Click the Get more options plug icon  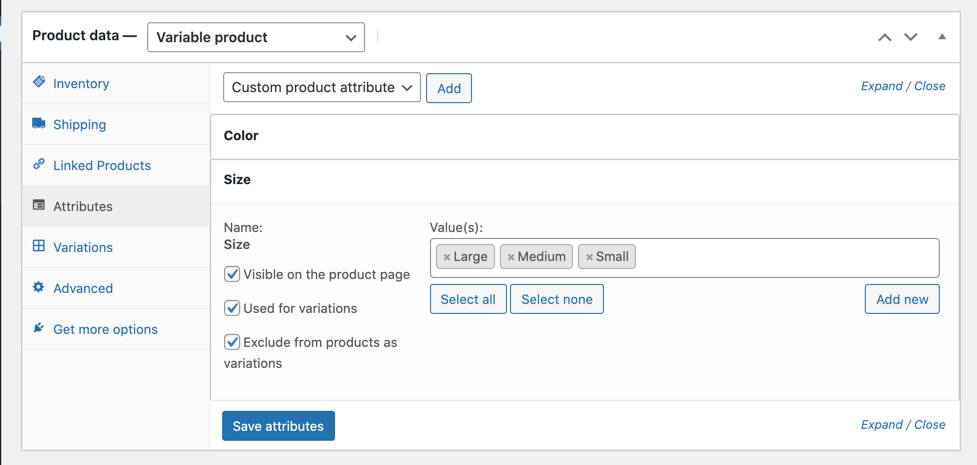pyautogui.click(x=39, y=328)
